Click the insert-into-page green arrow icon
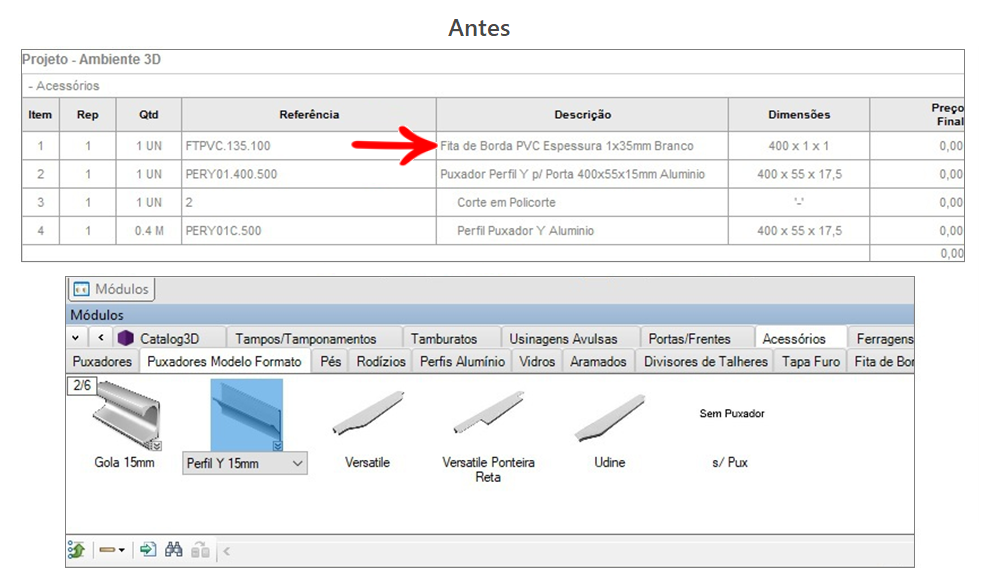989x587 pixels. (148, 550)
